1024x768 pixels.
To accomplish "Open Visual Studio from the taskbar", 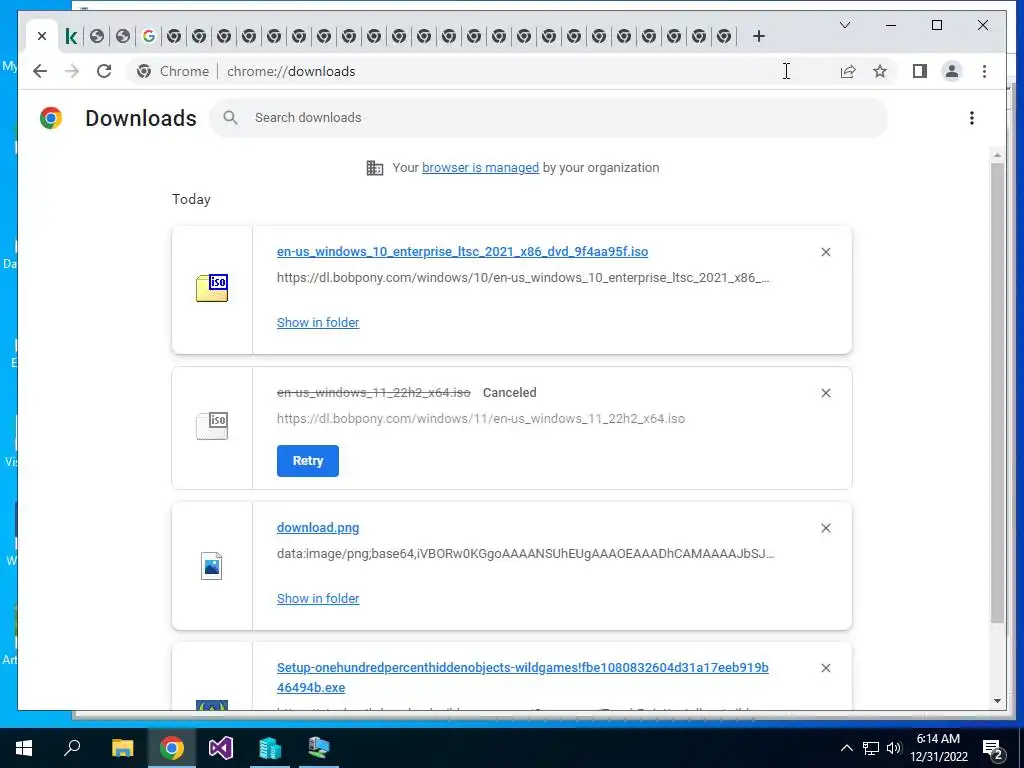I will 221,748.
